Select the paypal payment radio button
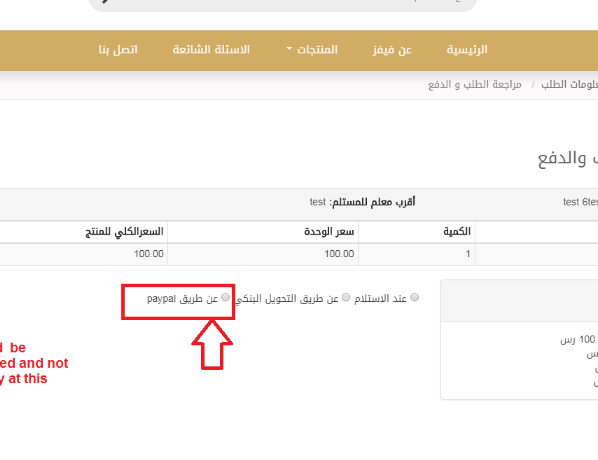598x460 pixels. [225, 297]
